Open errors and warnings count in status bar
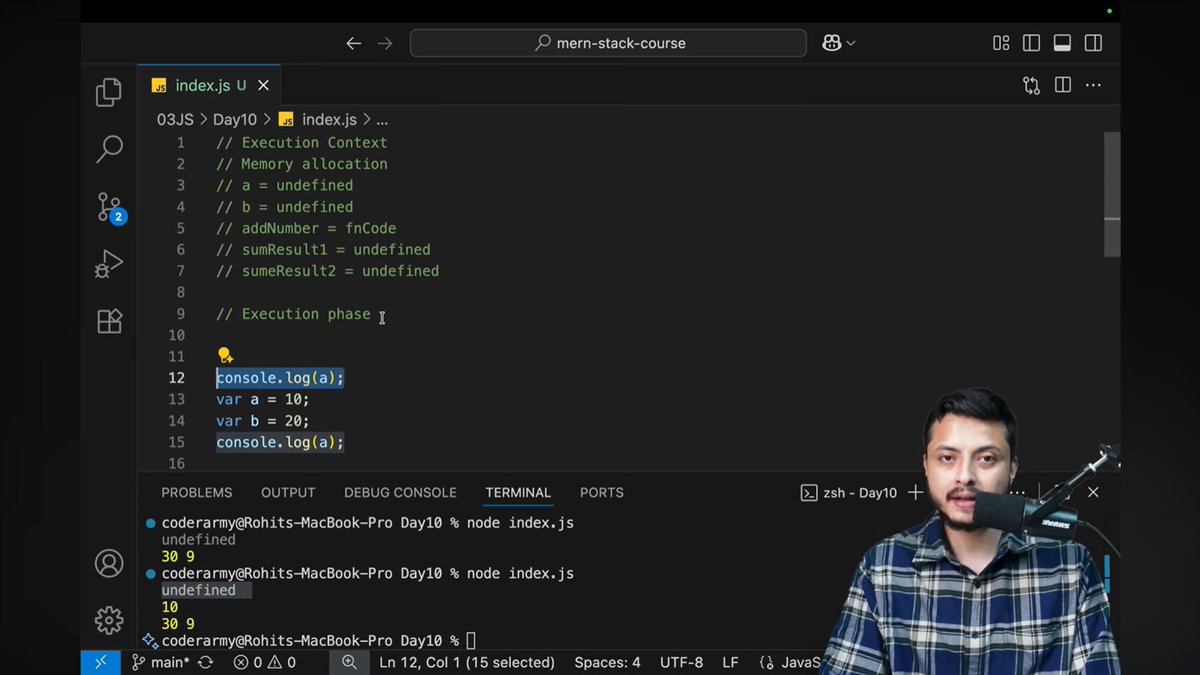This screenshot has height=675, width=1200. tap(265, 662)
